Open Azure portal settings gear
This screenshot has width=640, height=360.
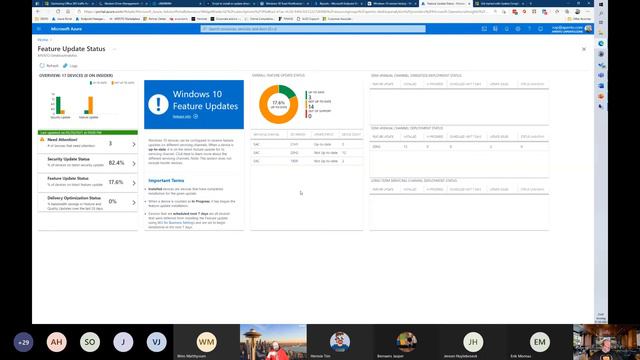click(518, 29)
